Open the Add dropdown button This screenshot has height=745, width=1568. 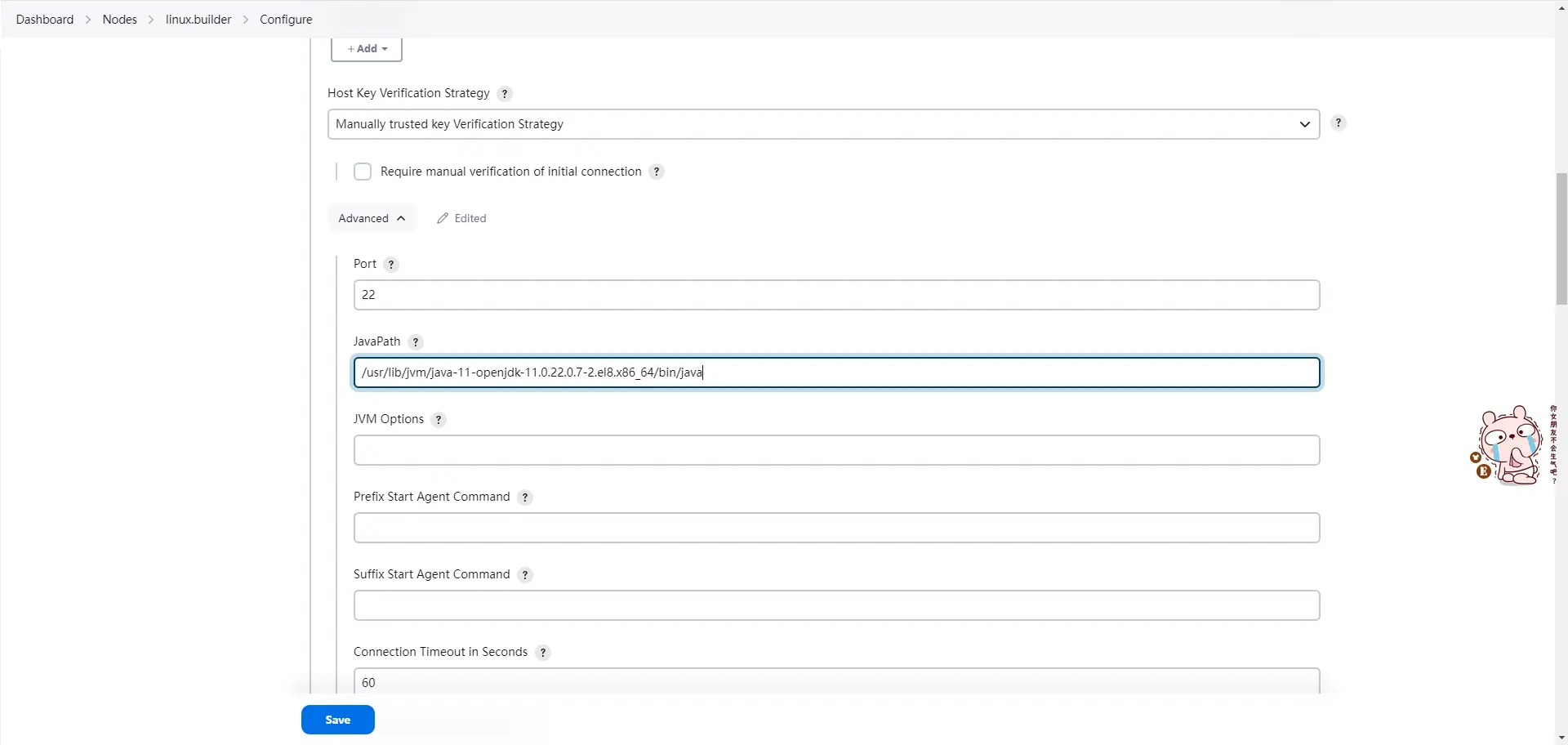click(x=367, y=49)
